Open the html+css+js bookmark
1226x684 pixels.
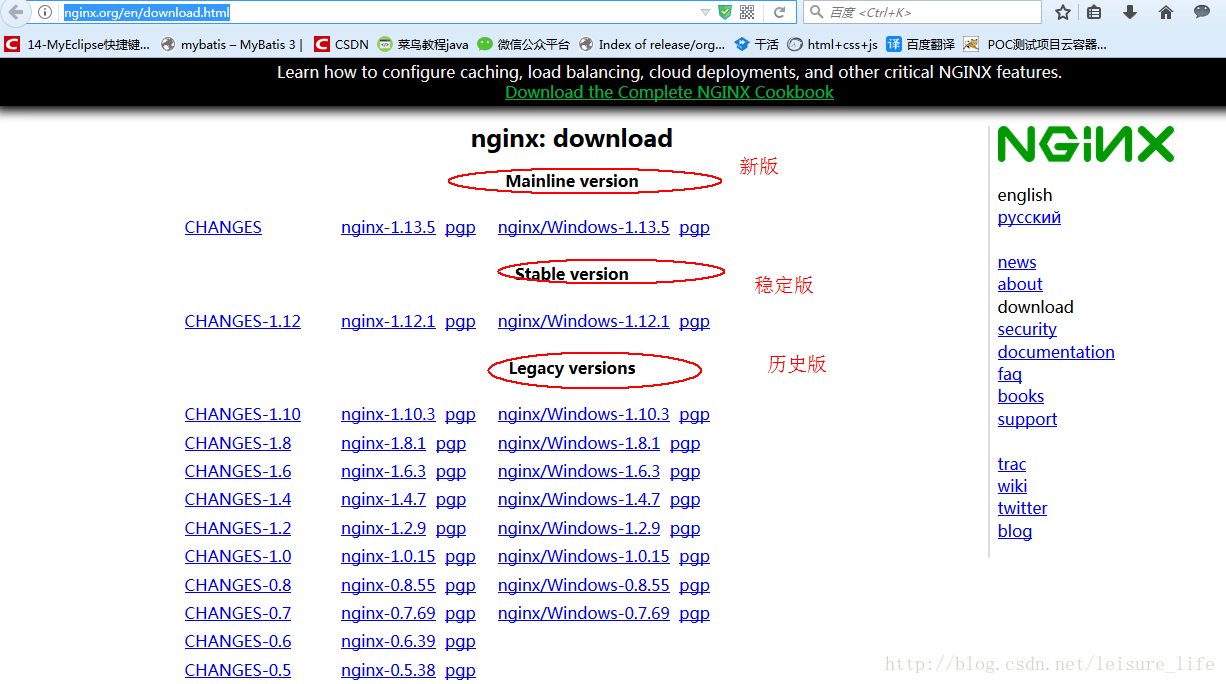pos(832,44)
